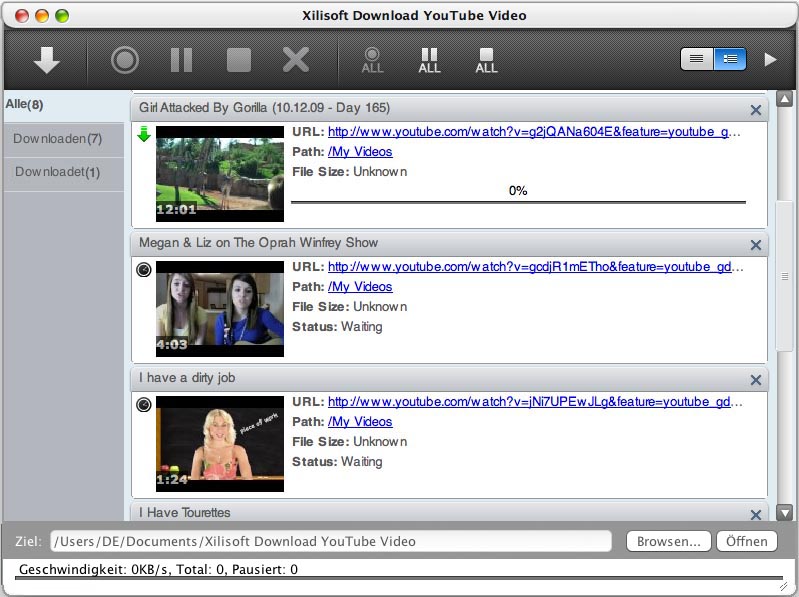Pause ALL downloads toolbar icon
Image resolution: width=799 pixels, height=597 pixels.
point(429,61)
